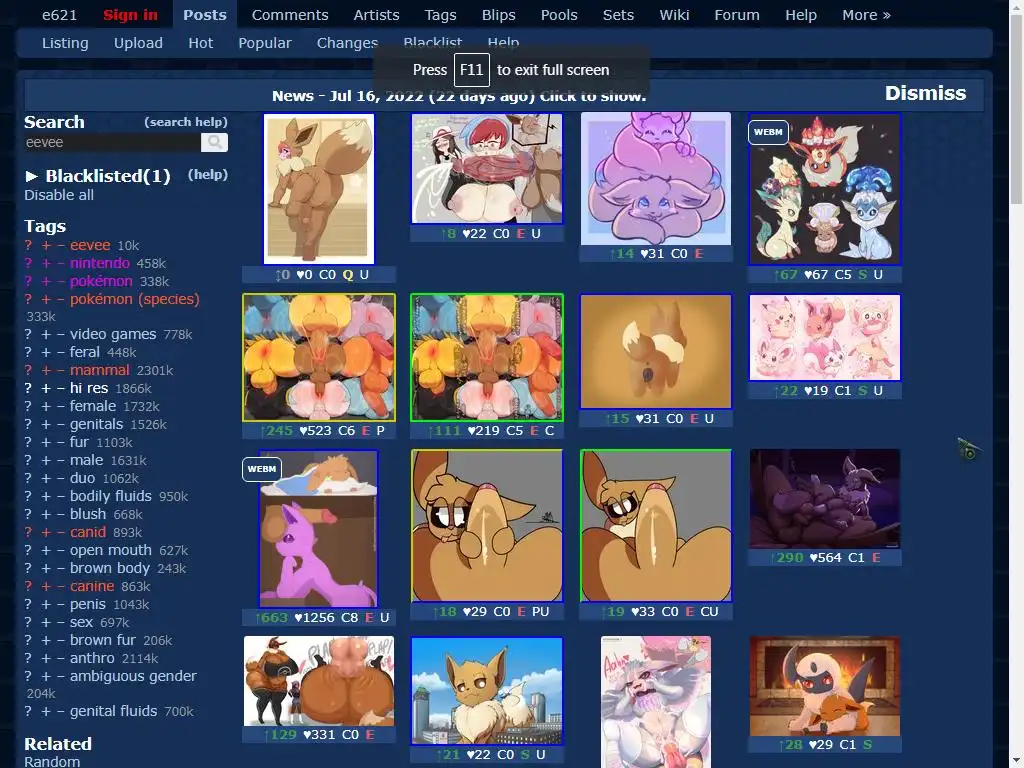
Task: Expand the Blacklisted(1) section
Action: coord(98,176)
